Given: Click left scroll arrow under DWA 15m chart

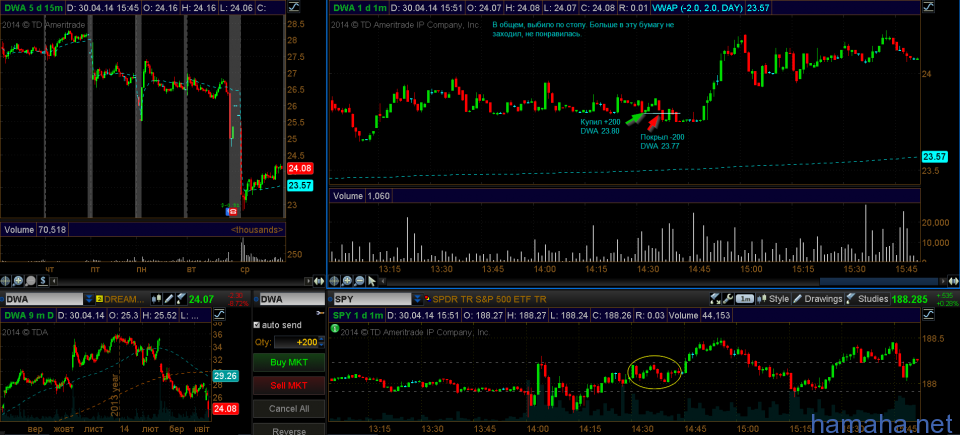Looking at the screenshot, I should point(56,281).
